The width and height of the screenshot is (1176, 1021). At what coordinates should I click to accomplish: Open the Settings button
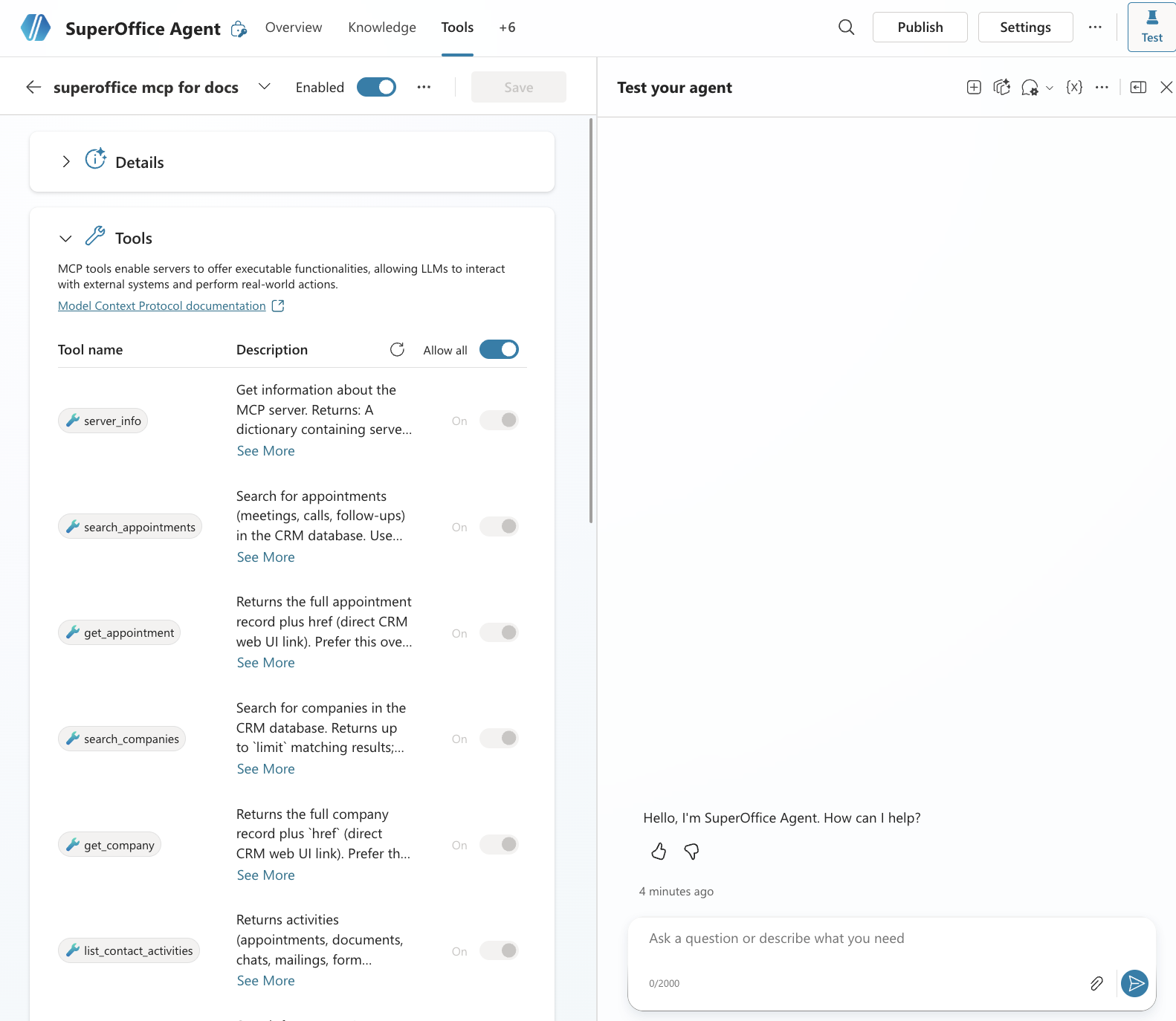coord(1025,27)
